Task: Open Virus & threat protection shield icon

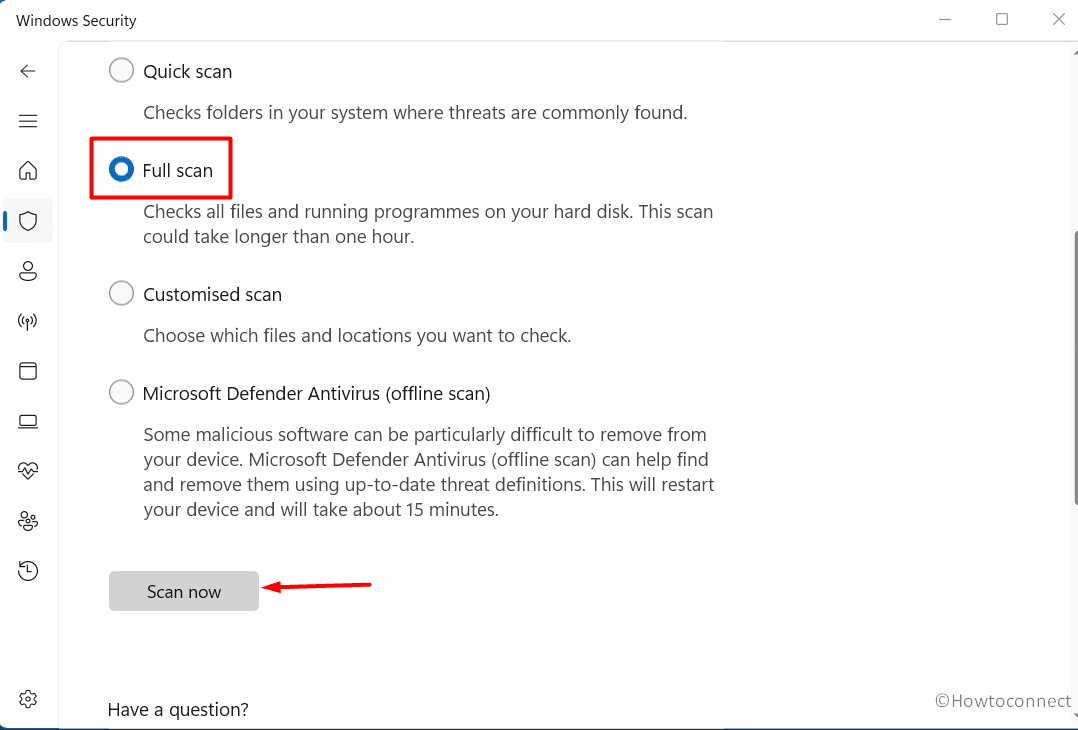Action: pos(28,221)
